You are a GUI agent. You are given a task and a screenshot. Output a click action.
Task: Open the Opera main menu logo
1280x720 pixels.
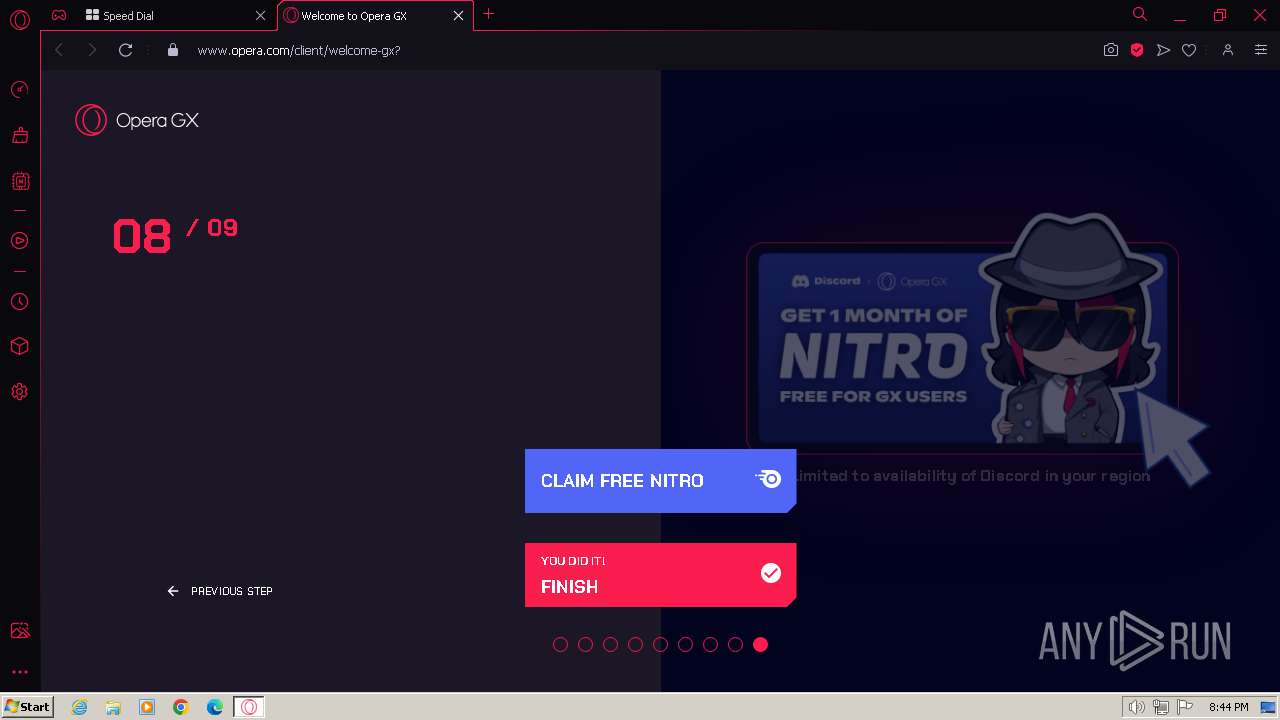pos(20,20)
